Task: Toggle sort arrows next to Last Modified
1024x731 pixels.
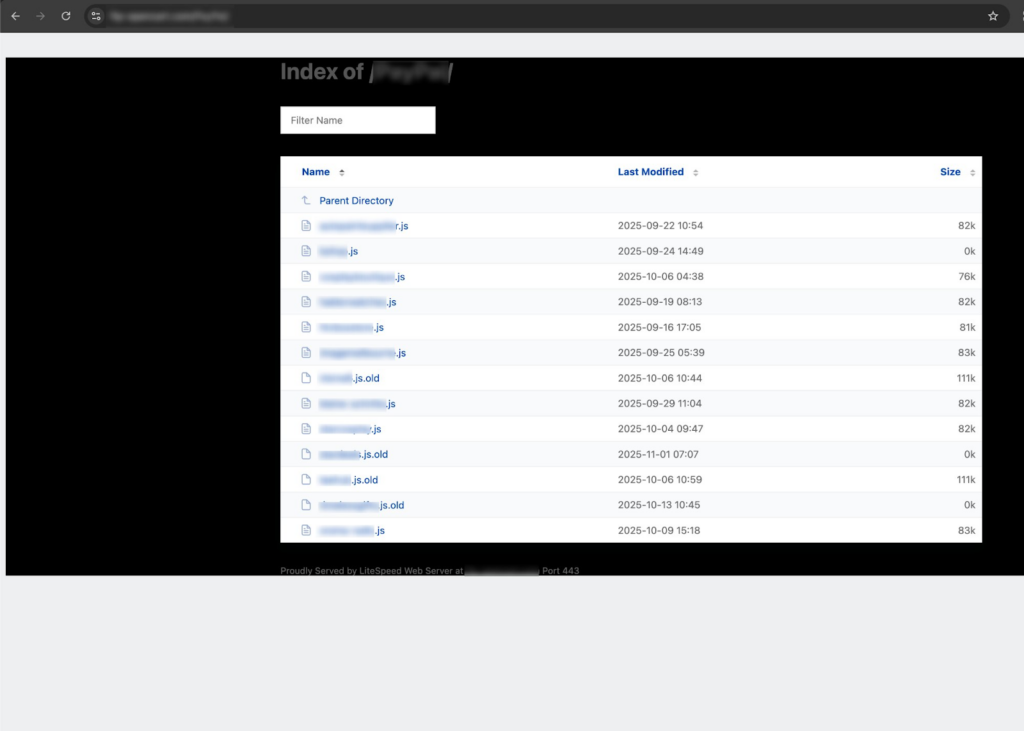Action: 696,173
